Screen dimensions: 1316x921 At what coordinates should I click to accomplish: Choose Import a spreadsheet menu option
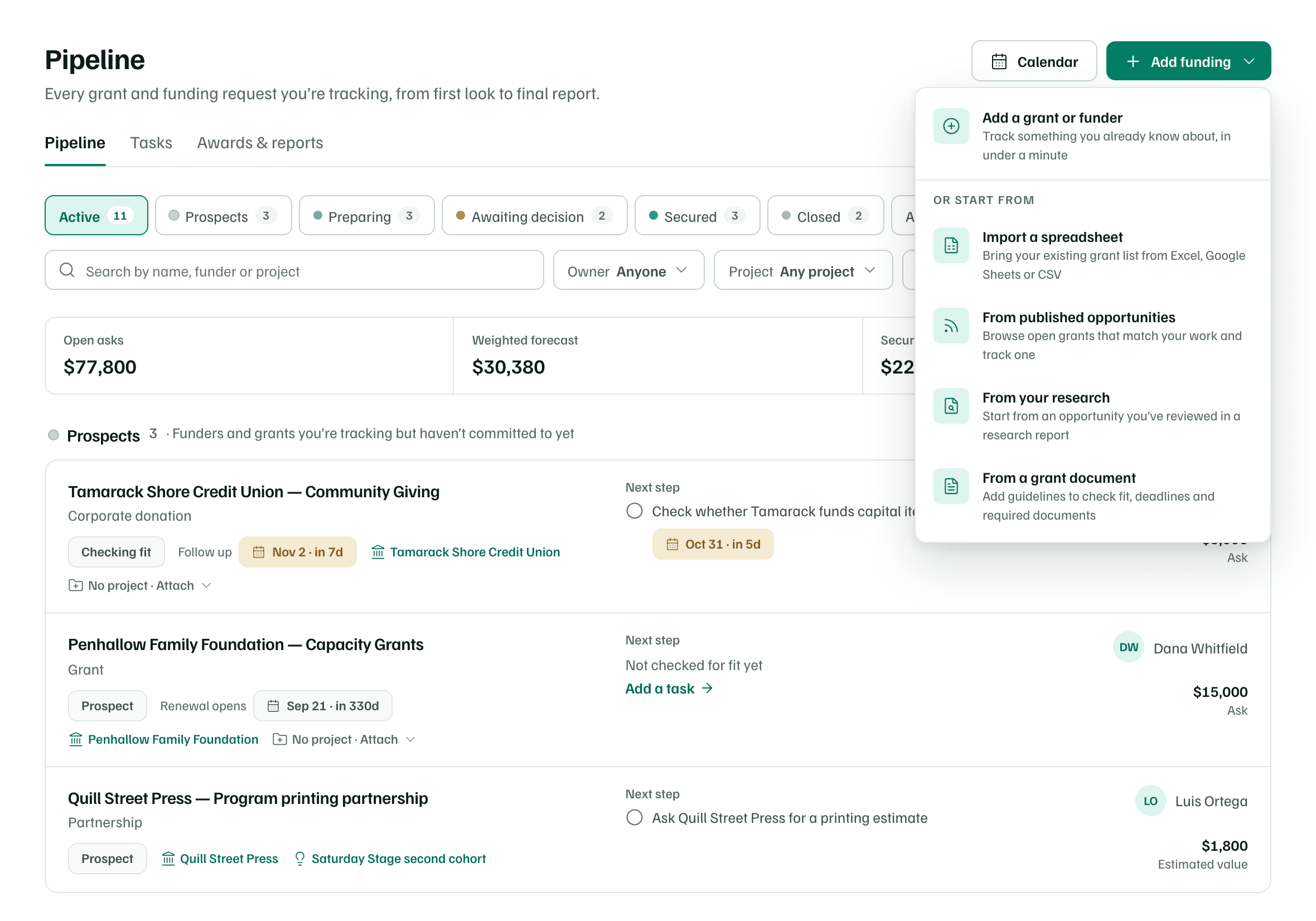pyautogui.click(x=1092, y=255)
